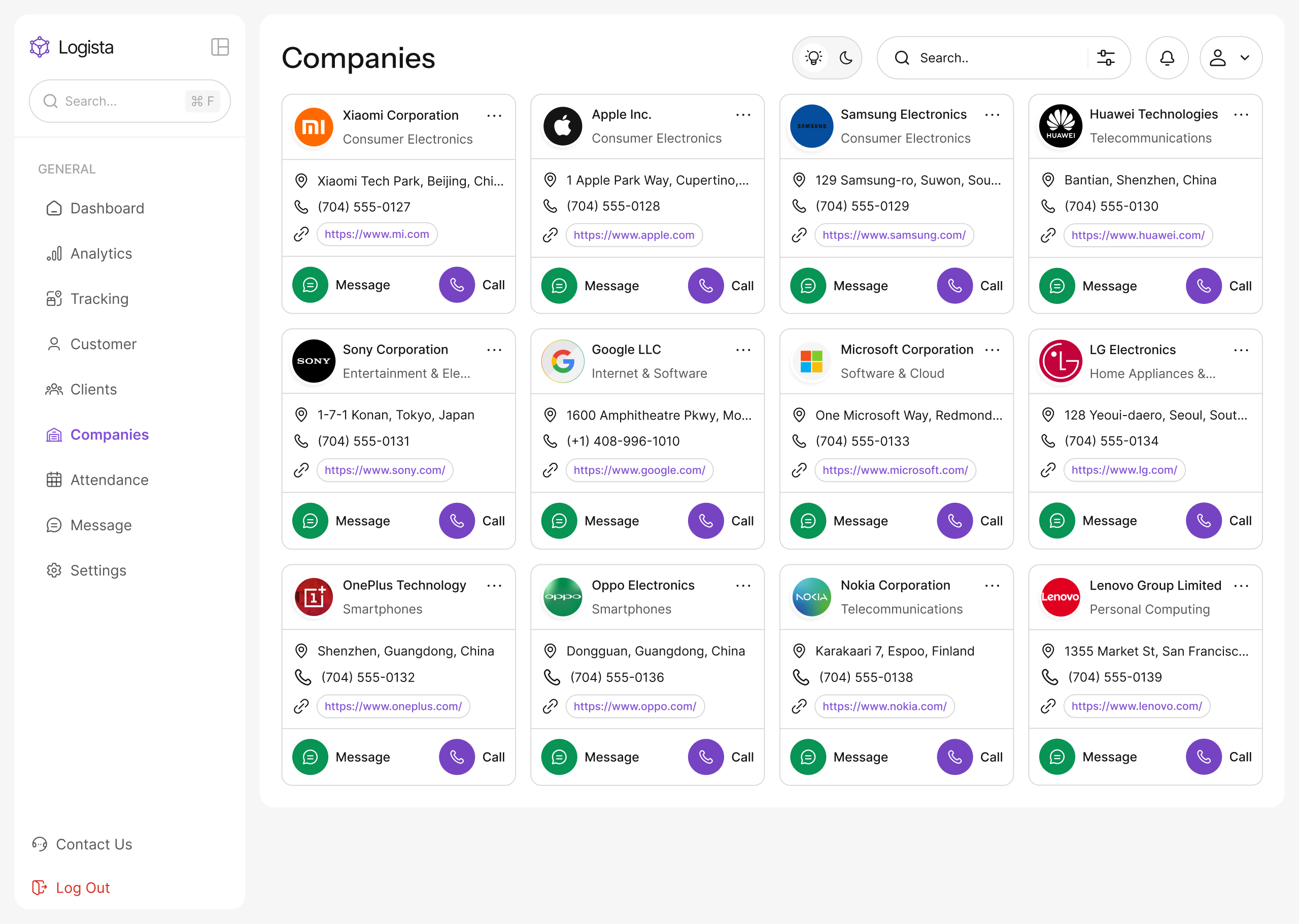This screenshot has width=1299, height=924.
Task: Message OnePlus Technology chat icon
Action: pos(310,757)
